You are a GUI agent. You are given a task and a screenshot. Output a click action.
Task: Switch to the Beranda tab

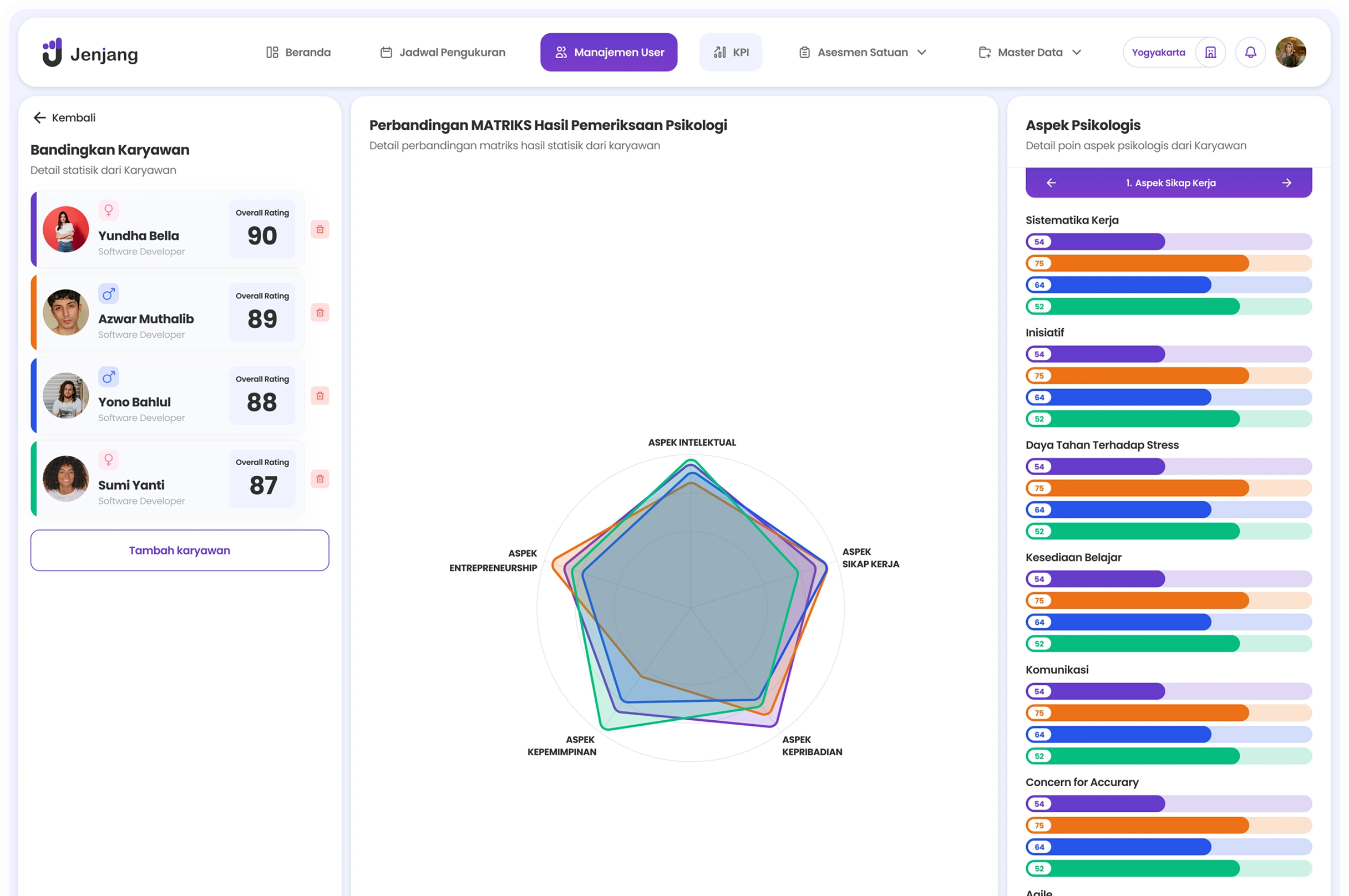point(298,53)
